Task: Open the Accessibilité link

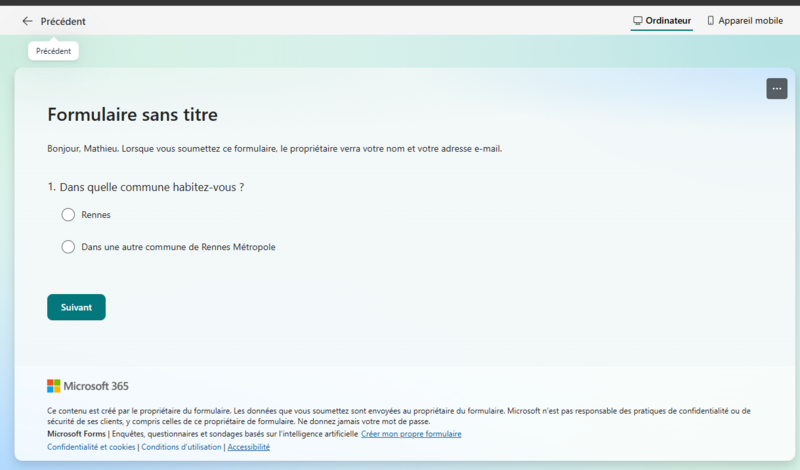Action: pyautogui.click(x=249, y=447)
